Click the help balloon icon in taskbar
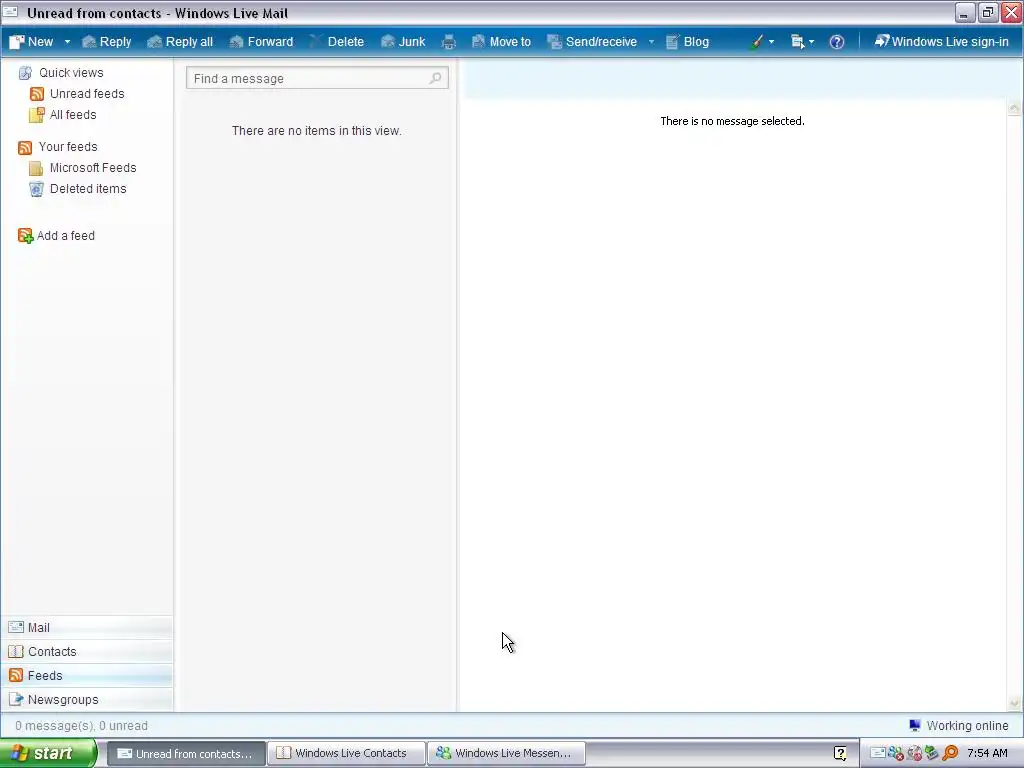1024x768 pixels. pos(840,753)
